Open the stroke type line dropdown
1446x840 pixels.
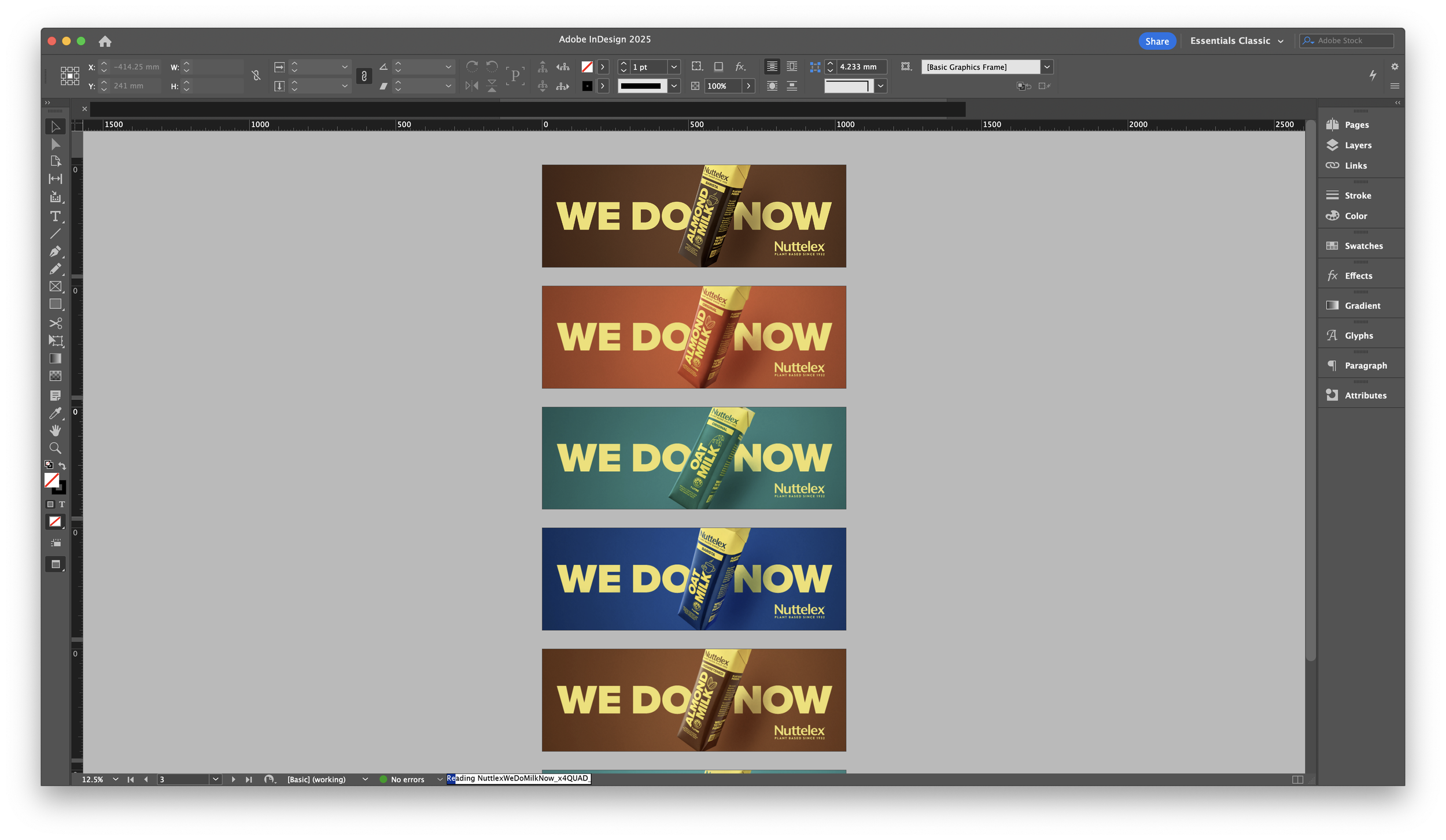click(x=674, y=86)
